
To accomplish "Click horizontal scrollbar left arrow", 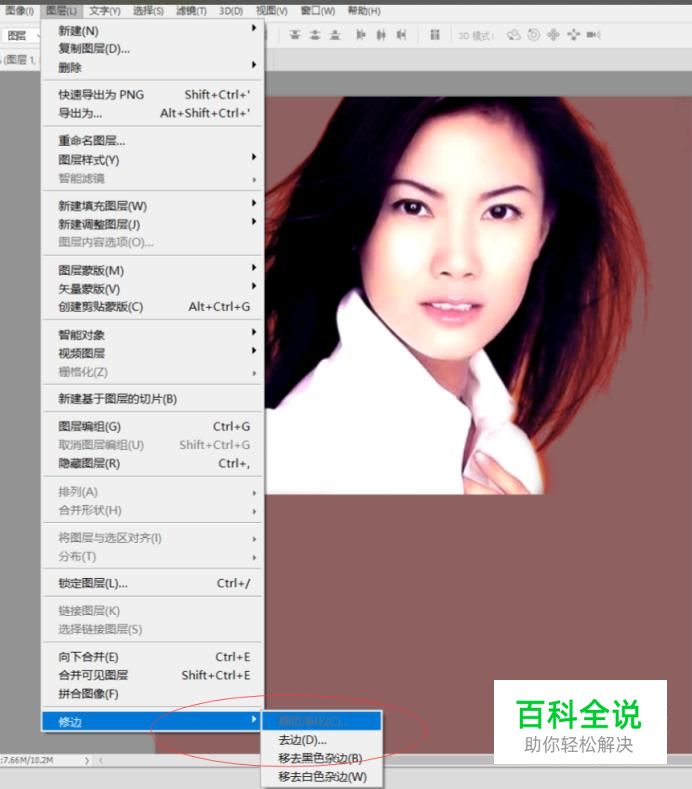I will click(x=101, y=760).
